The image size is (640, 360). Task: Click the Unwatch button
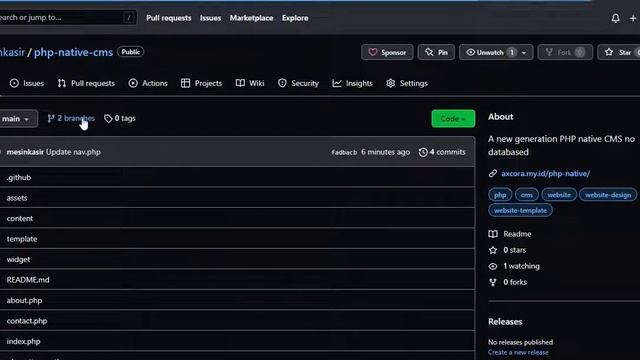(x=490, y=52)
